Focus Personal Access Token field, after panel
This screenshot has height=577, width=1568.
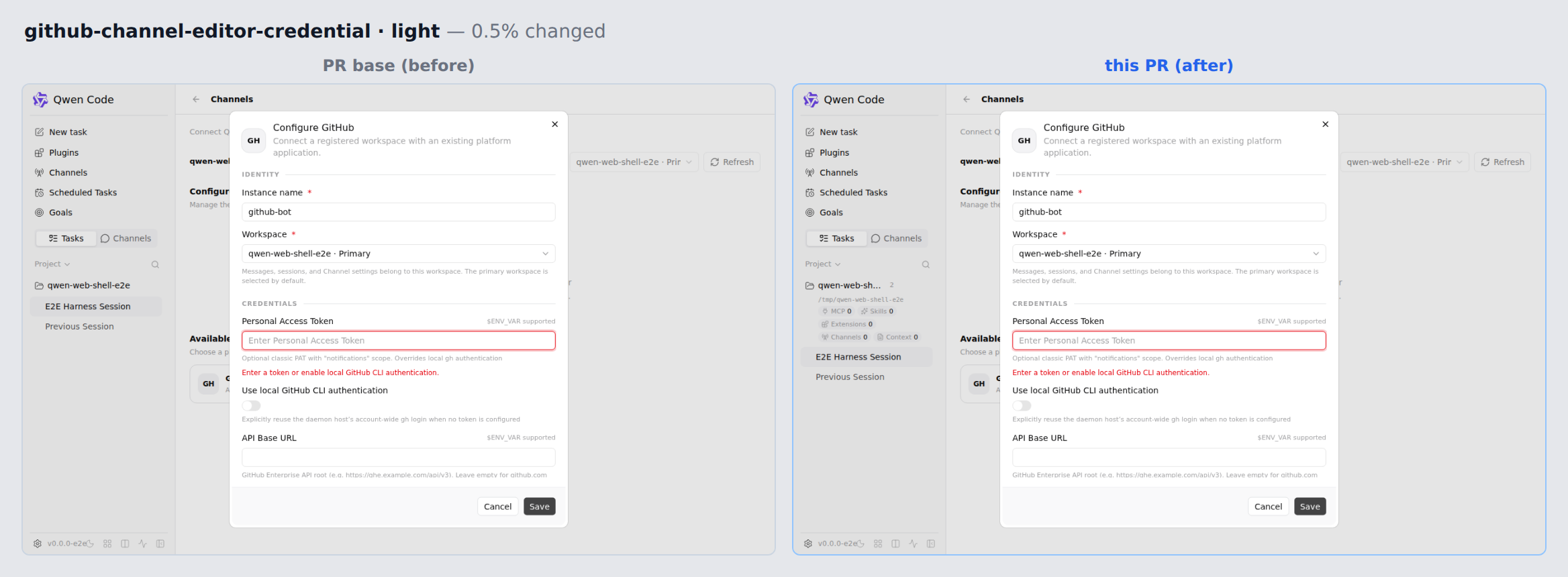coord(1169,341)
